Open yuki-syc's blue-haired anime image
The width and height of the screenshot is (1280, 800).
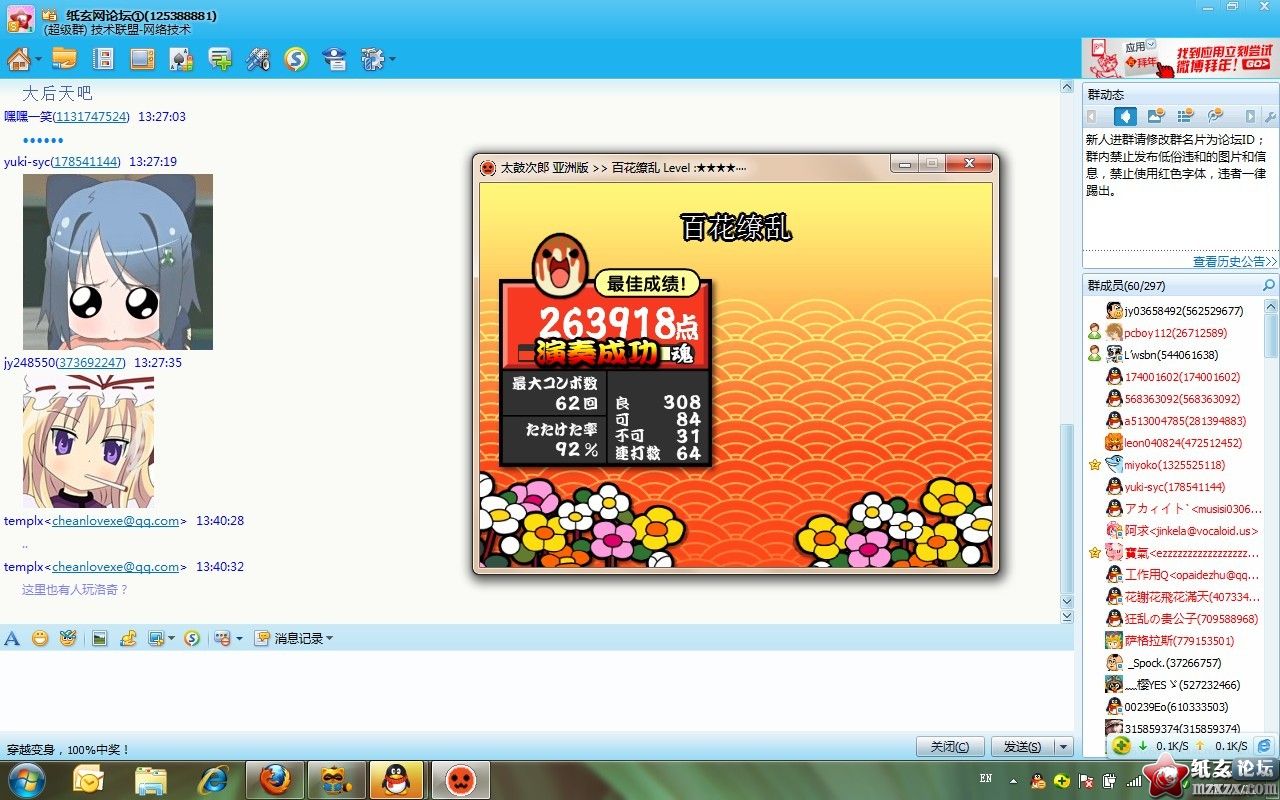118,262
